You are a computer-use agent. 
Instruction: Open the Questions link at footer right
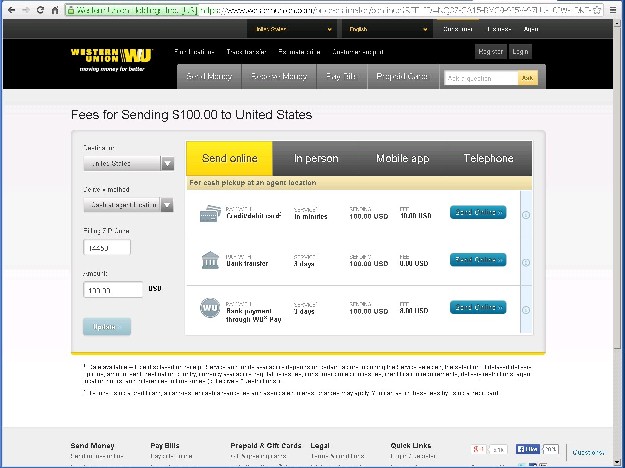589,452
